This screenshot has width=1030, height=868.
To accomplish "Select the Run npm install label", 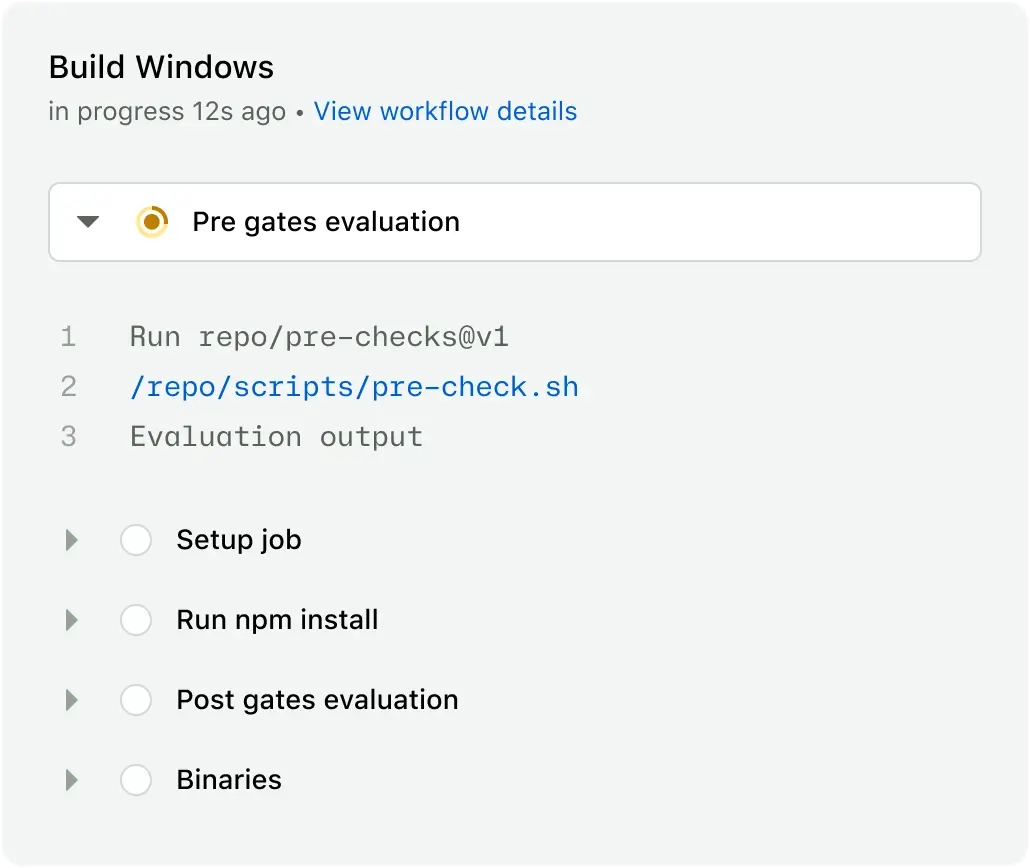I will pyautogui.click(x=277, y=620).
